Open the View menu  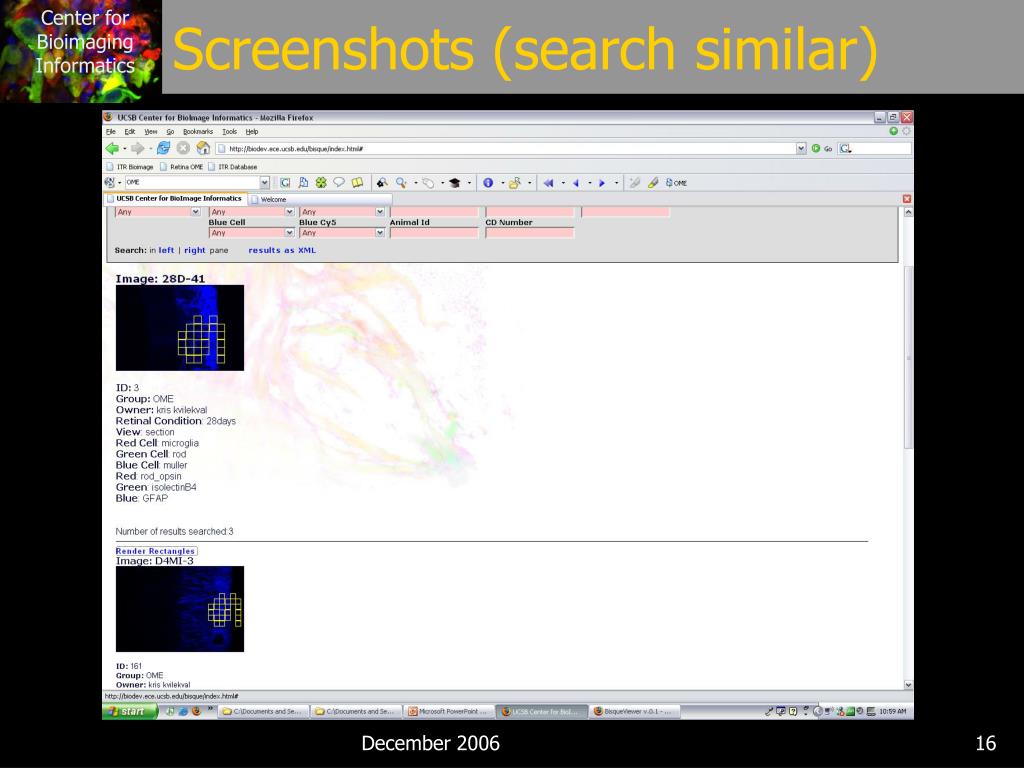coord(150,131)
